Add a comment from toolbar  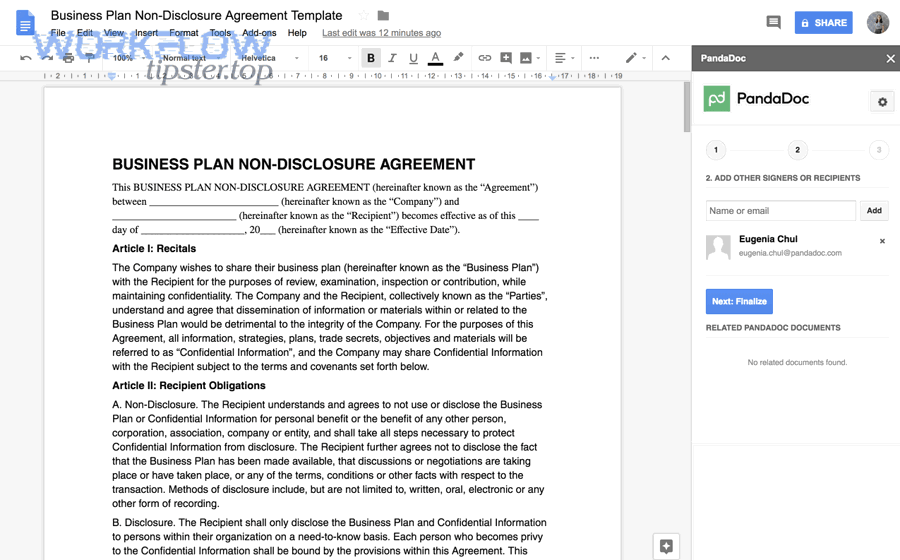(506, 58)
